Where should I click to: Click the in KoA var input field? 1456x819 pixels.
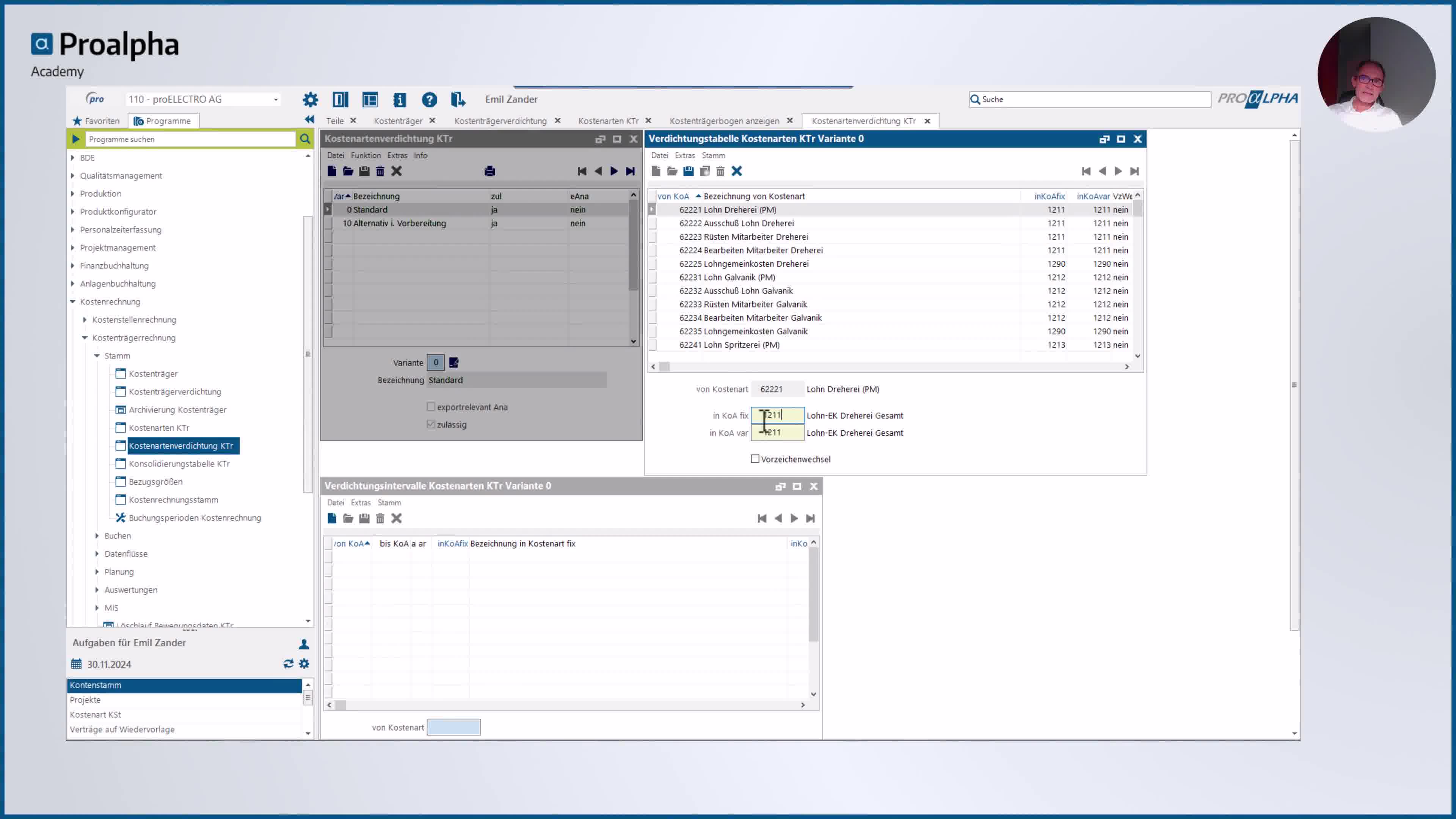click(778, 433)
